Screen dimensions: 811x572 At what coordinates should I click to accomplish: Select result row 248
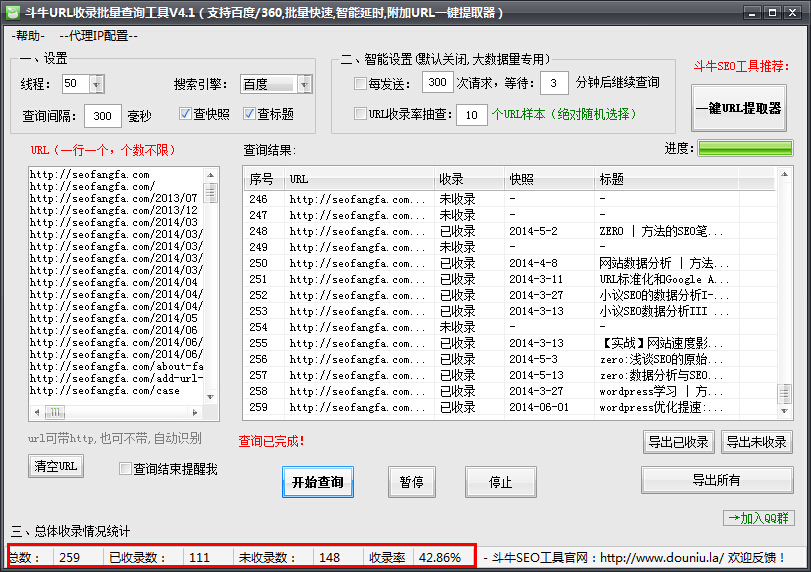[x=510, y=231]
